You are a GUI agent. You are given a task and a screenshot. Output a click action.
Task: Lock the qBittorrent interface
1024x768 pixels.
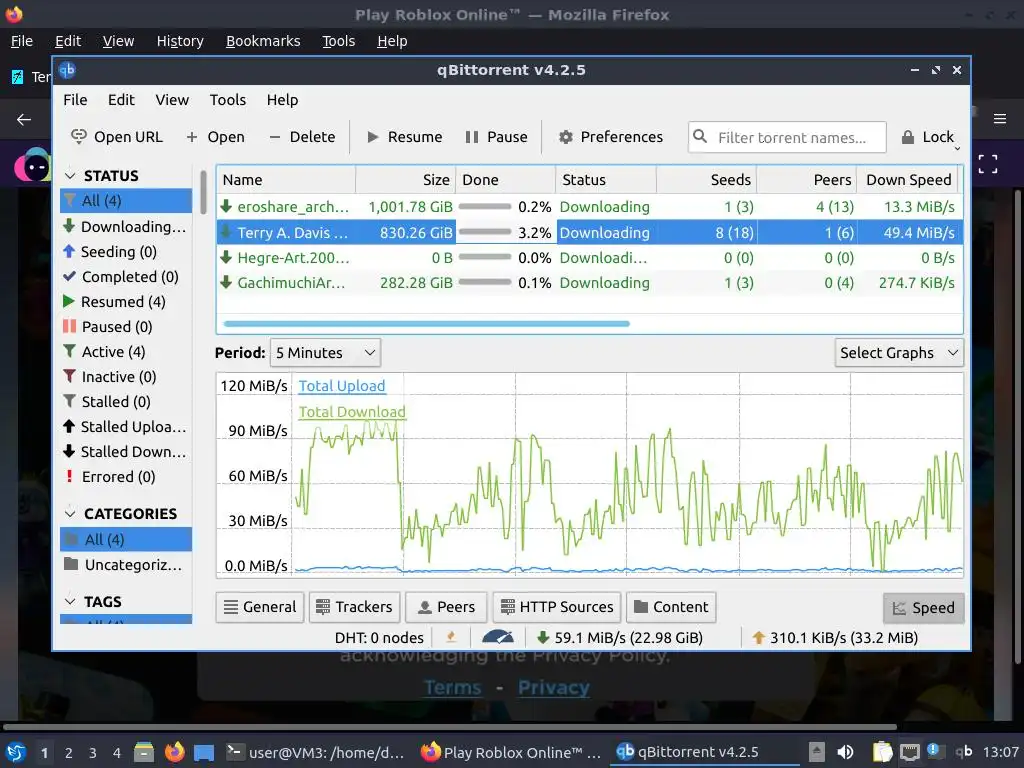(x=927, y=137)
